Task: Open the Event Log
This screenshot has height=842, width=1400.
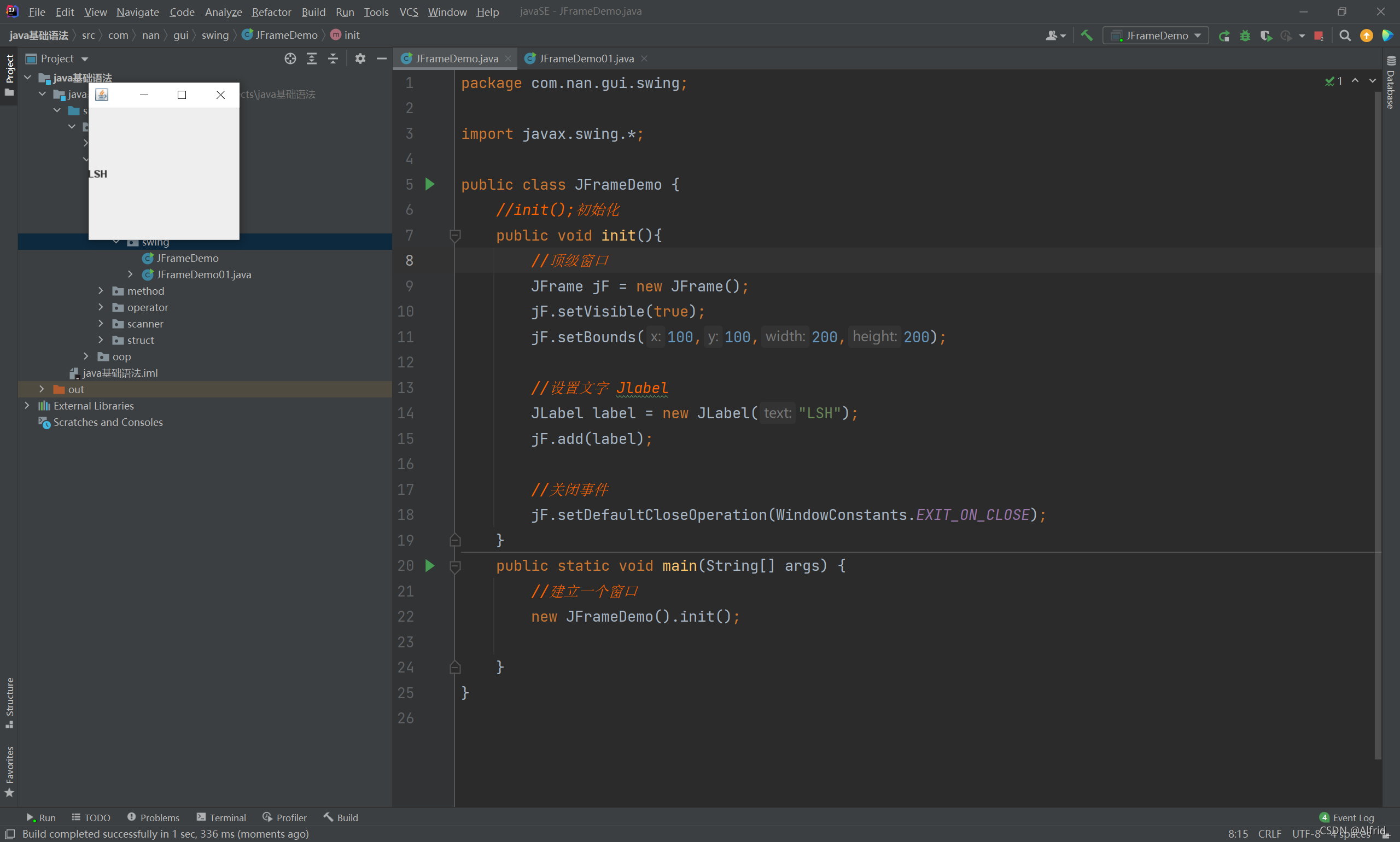Action: [1346, 817]
